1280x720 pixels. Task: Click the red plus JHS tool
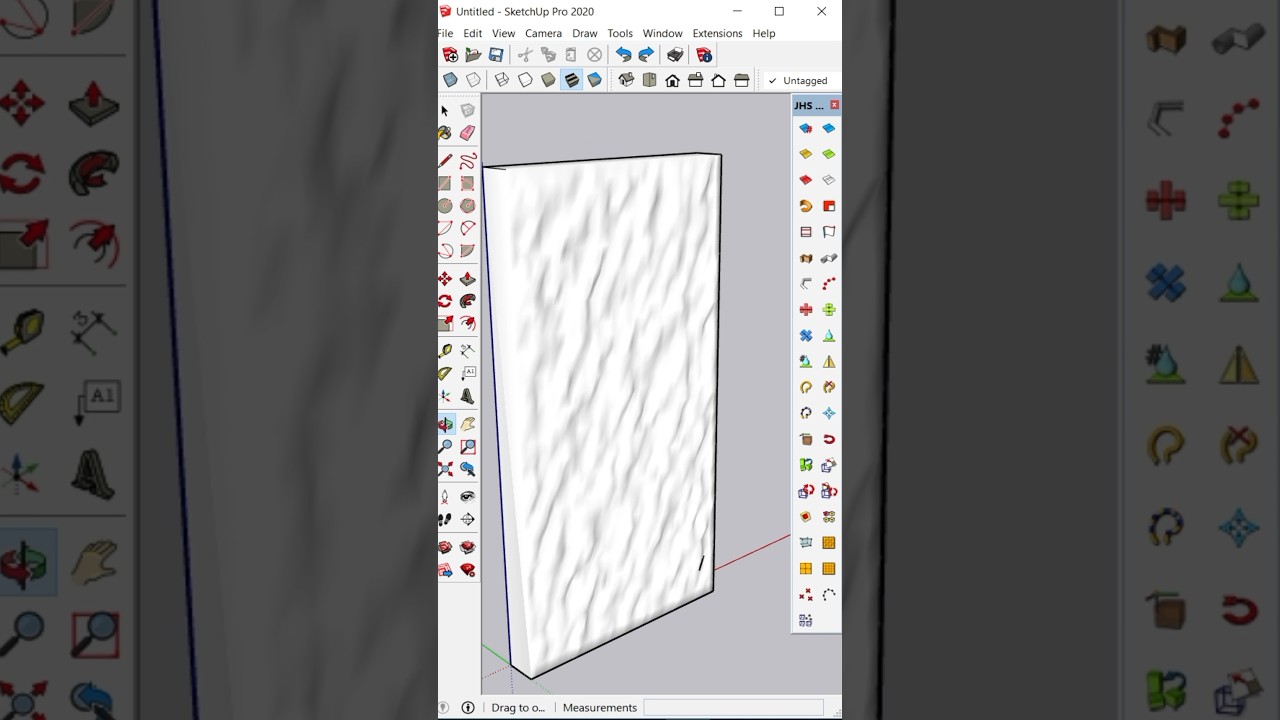coord(806,310)
